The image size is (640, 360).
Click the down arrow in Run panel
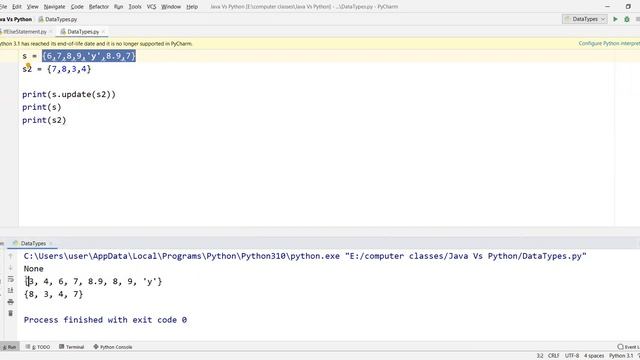click(x=11, y=268)
